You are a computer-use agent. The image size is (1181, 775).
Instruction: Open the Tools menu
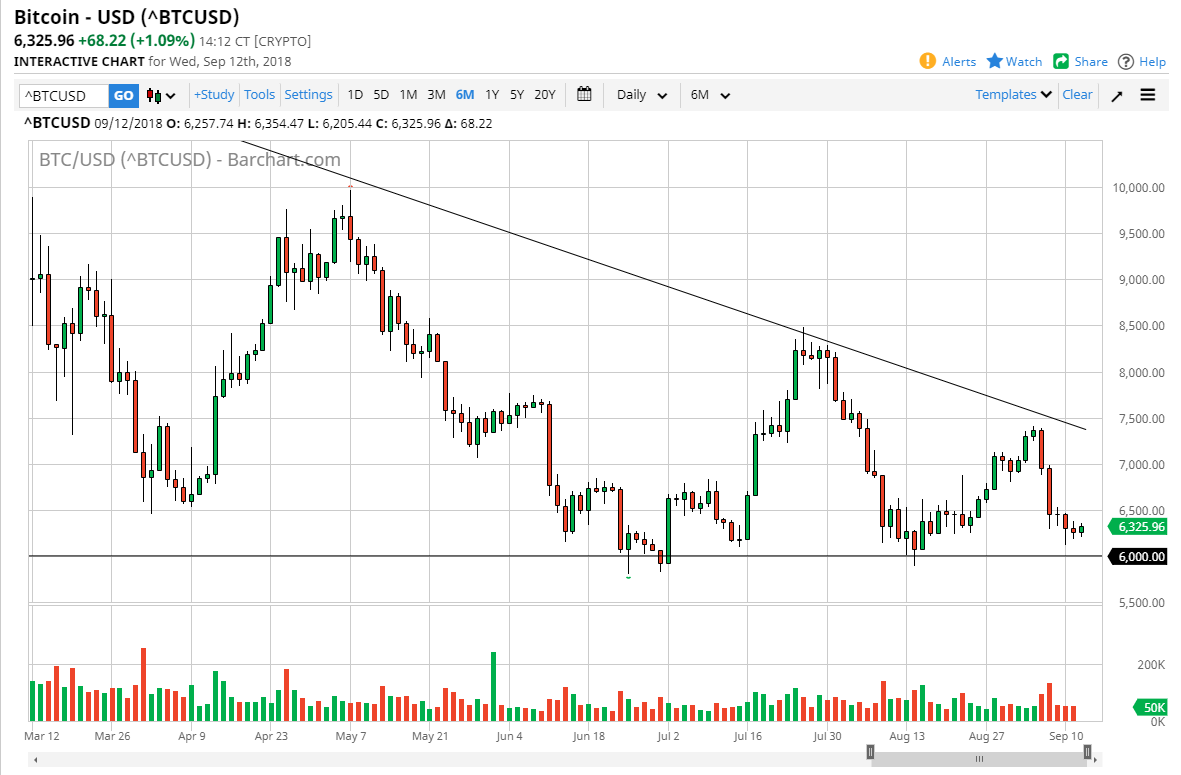coord(259,94)
